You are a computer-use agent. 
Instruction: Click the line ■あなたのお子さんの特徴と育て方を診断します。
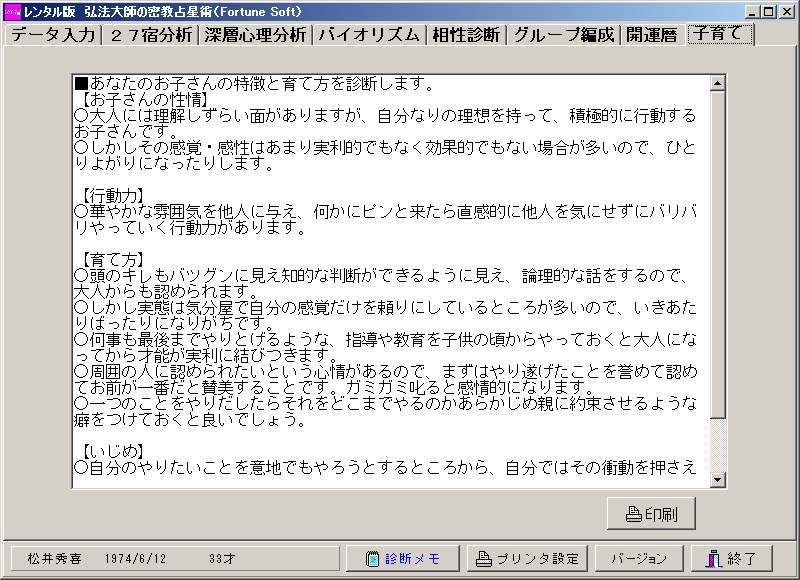pyautogui.click(x=254, y=84)
